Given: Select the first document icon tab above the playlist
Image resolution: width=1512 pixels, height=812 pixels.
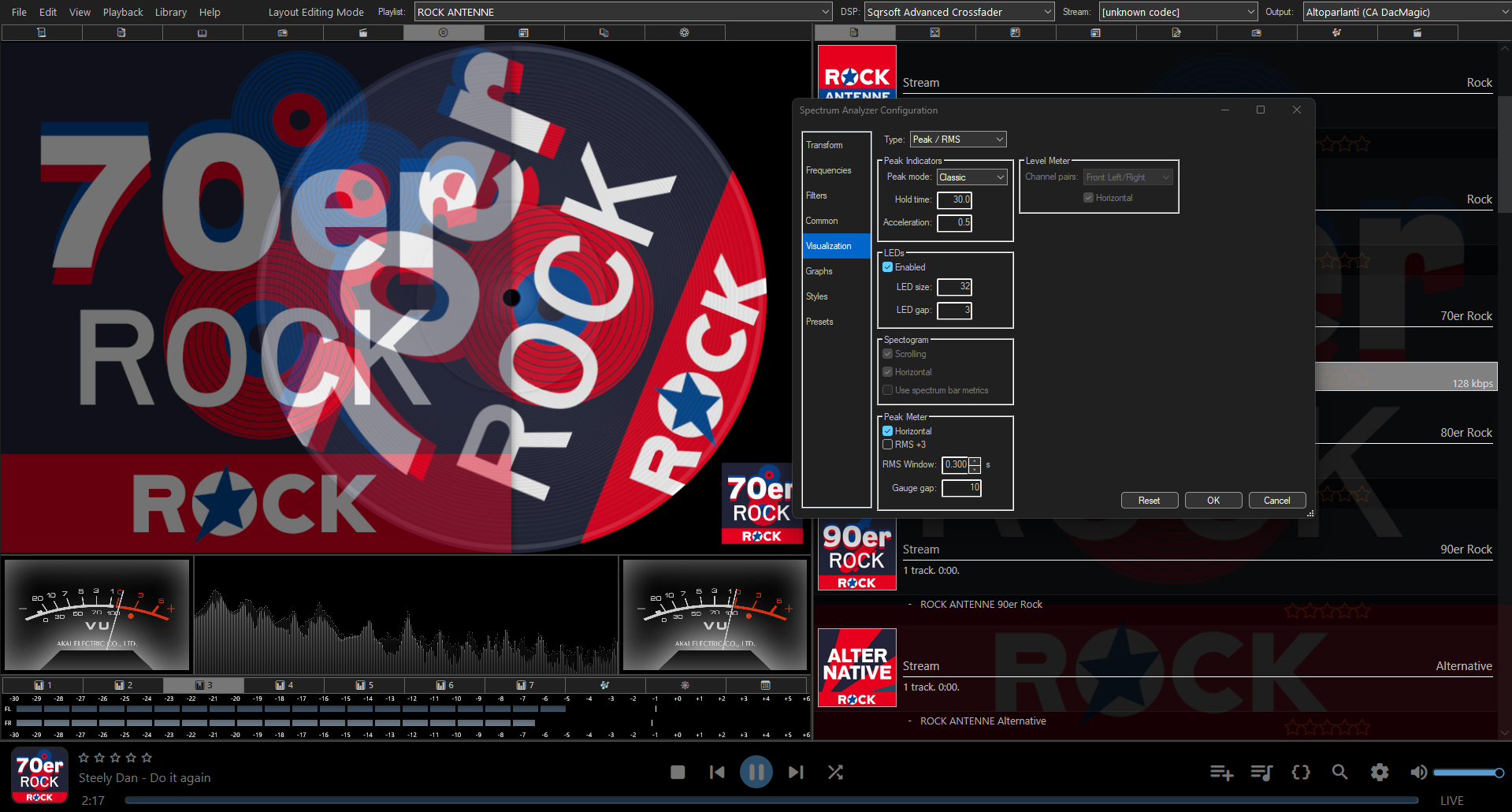Looking at the screenshot, I should pos(855,32).
